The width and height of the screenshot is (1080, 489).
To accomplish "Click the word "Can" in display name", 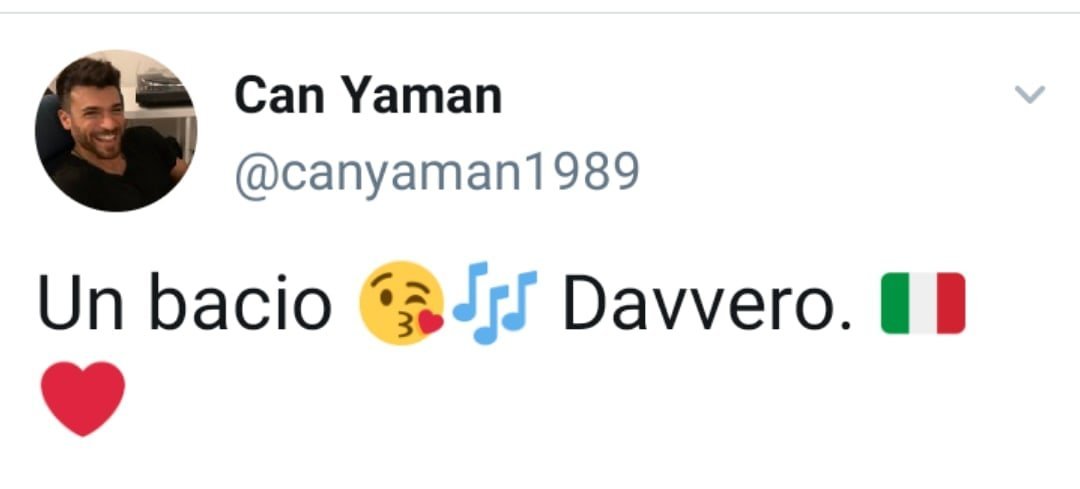I will click(x=279, y=95).
